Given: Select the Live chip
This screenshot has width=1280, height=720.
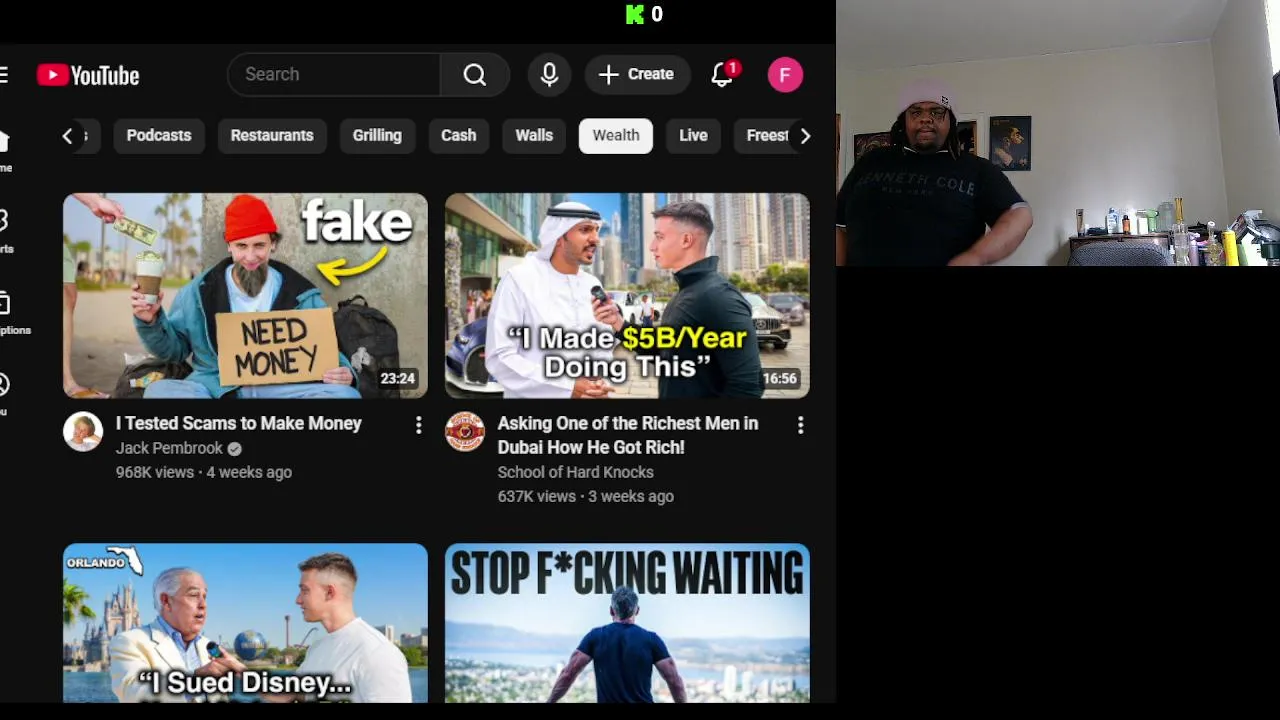Looking at the screenshot, I should pyautogui.click(x=693, y=136).
